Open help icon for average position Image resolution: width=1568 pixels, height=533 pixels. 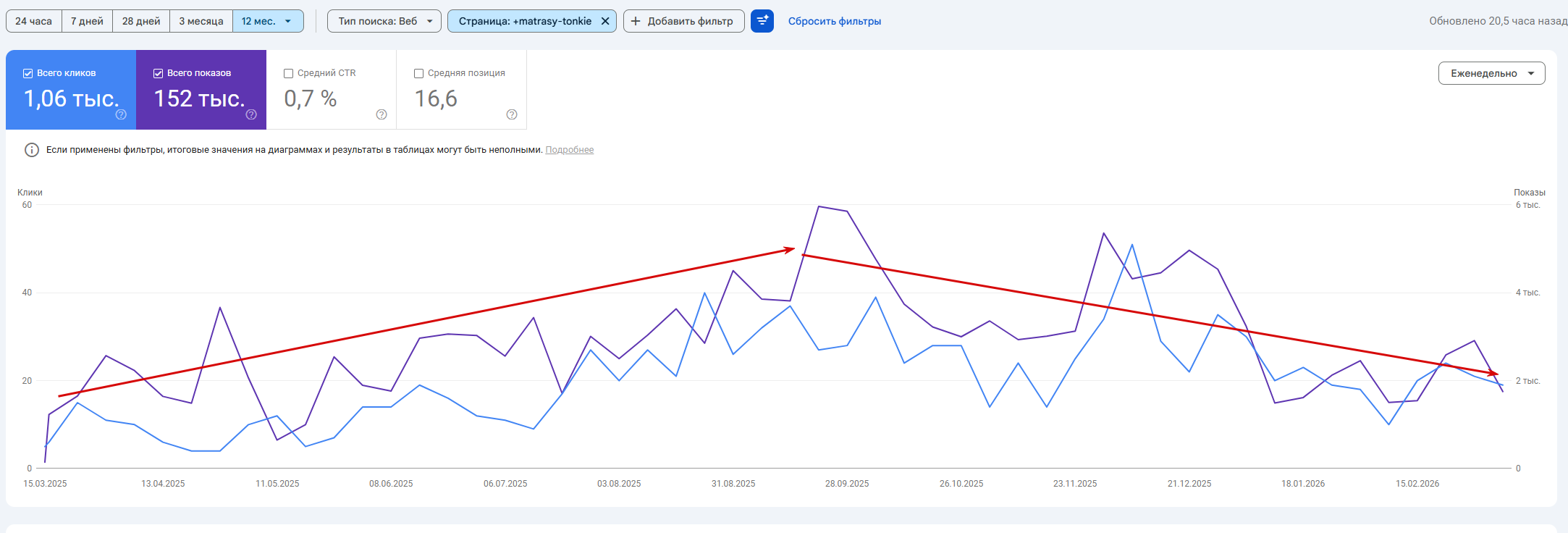click(x=512, y=114)
